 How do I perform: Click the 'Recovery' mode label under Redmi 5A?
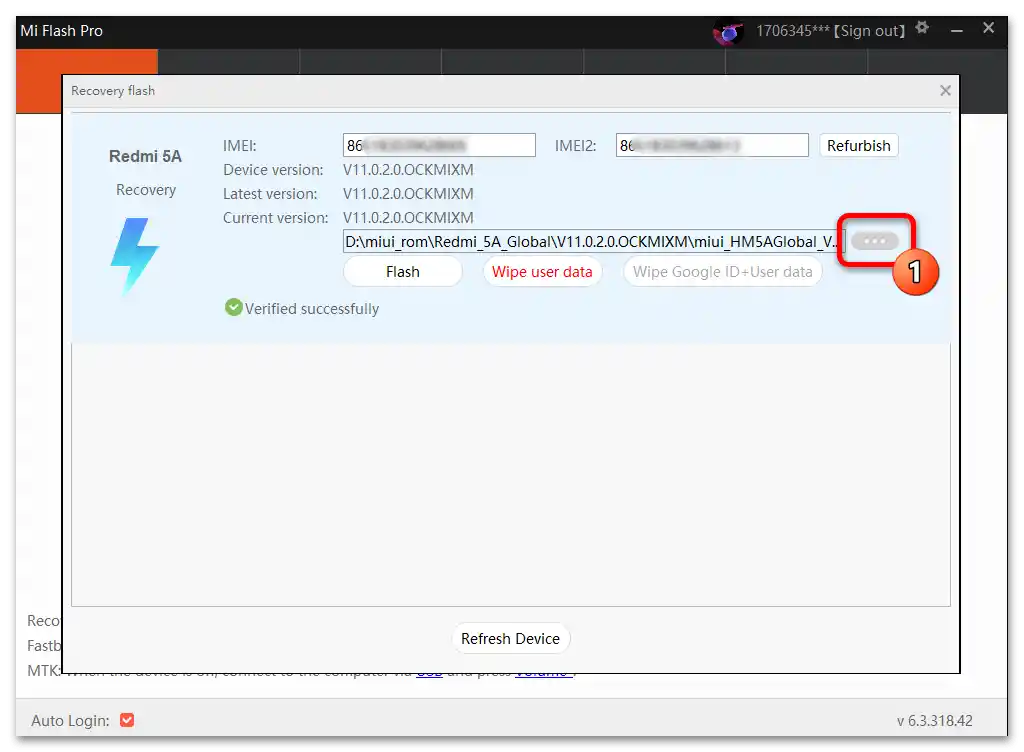coord(146,190)
